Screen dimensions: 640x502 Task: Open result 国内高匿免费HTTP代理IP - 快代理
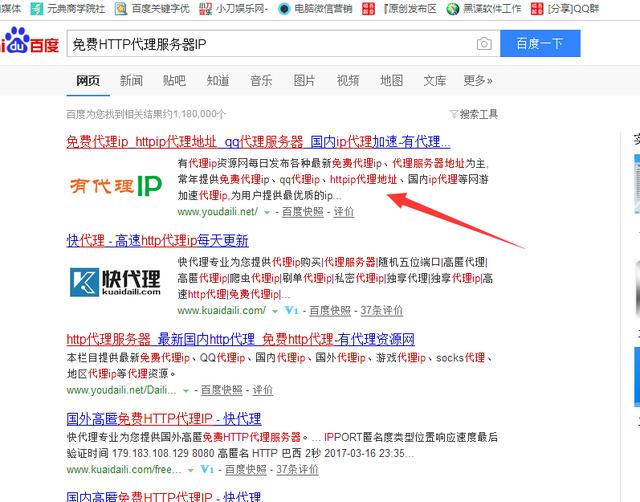(164, 496)
